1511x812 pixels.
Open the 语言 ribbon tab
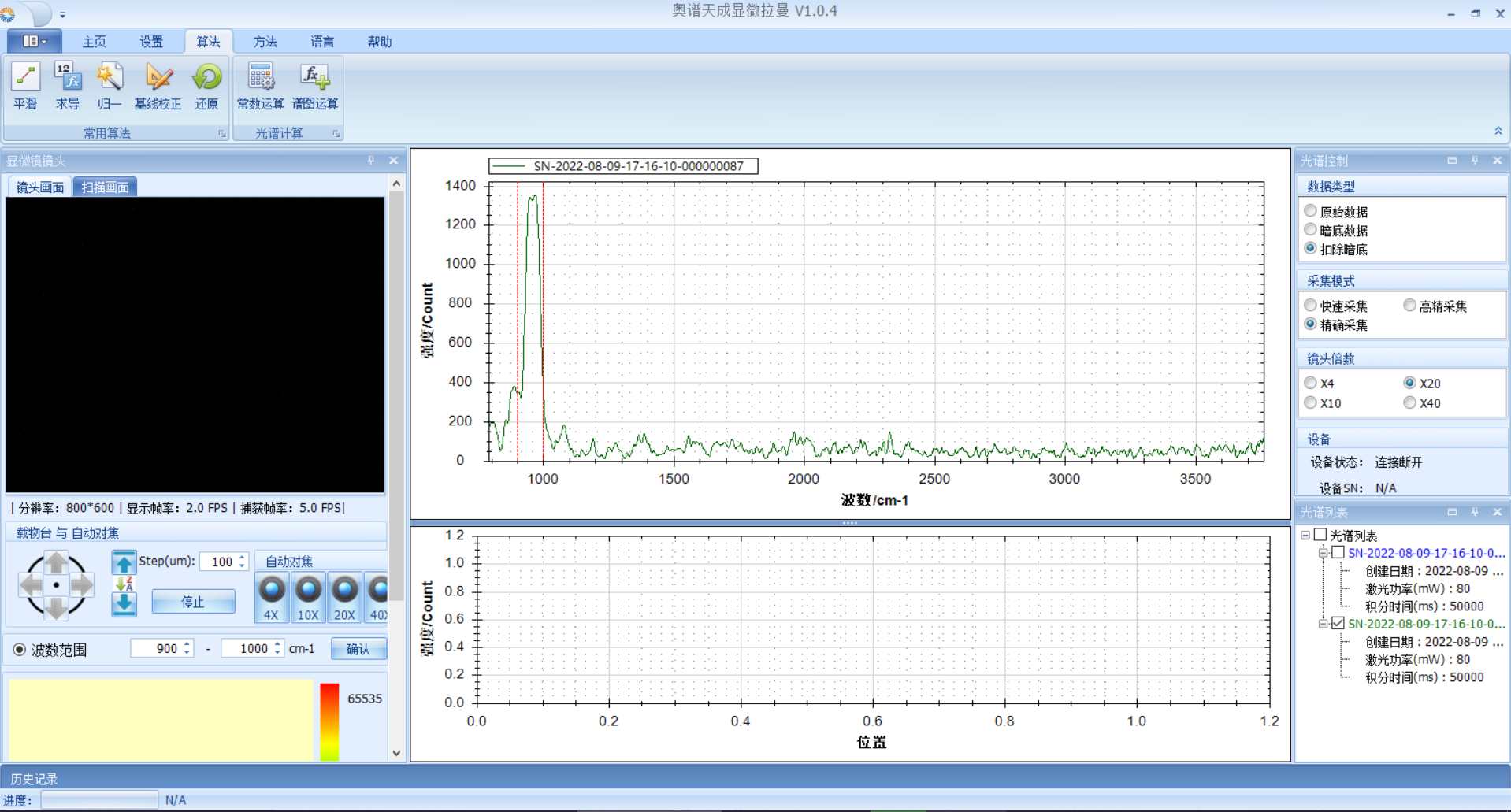[x=322, y=42]
